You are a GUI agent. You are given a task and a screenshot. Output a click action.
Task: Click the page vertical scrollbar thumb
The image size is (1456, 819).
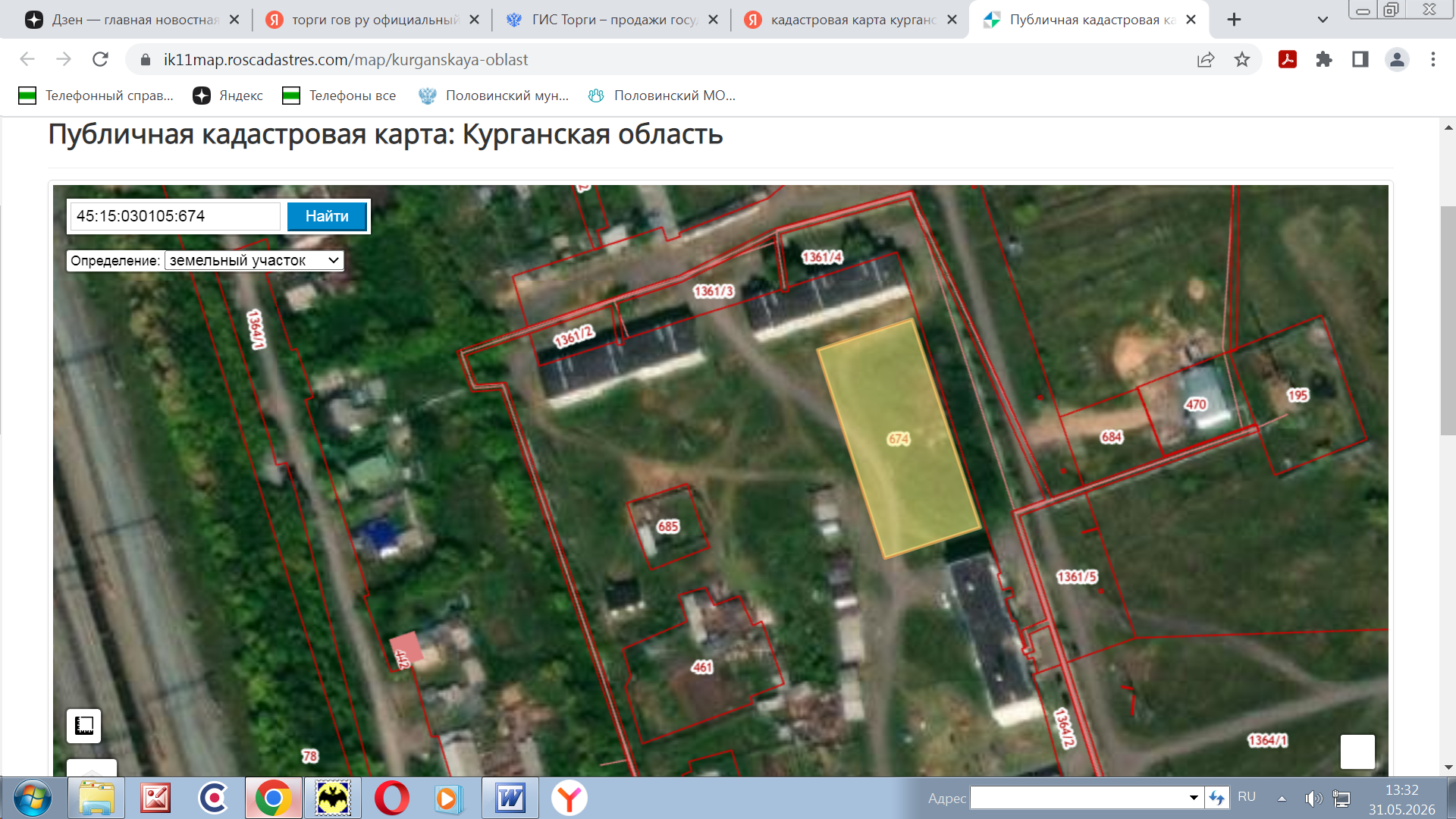1448,321
